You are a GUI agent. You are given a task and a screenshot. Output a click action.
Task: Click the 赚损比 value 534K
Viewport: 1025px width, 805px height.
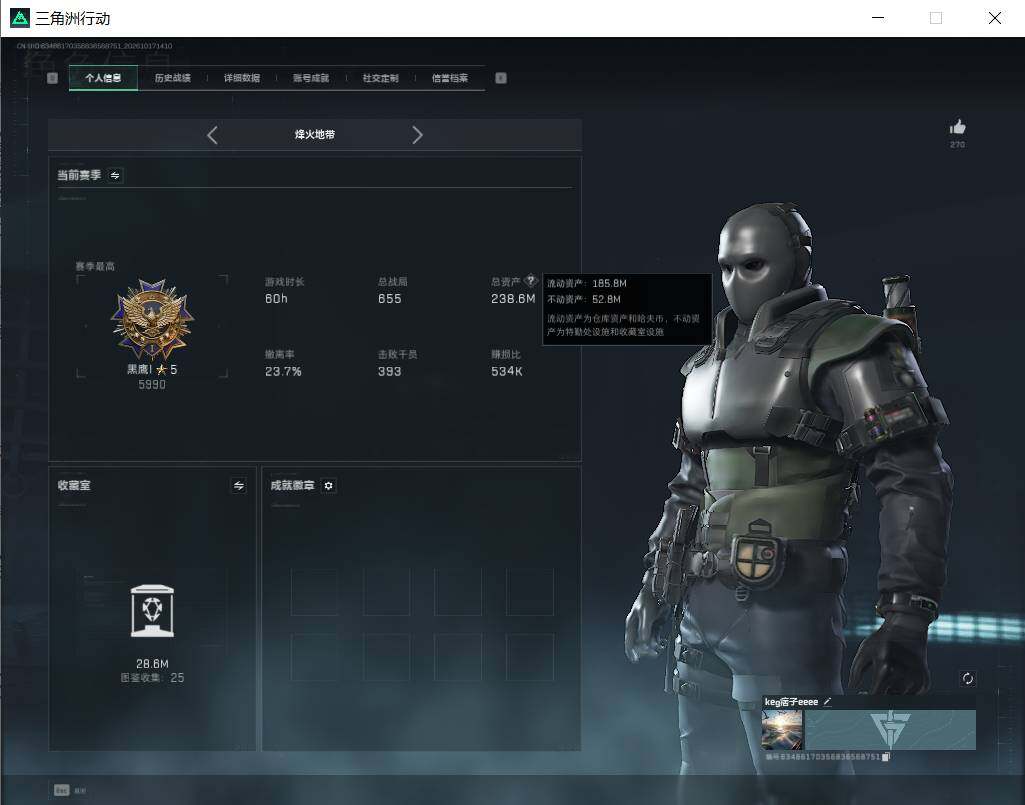click(507, 371)
